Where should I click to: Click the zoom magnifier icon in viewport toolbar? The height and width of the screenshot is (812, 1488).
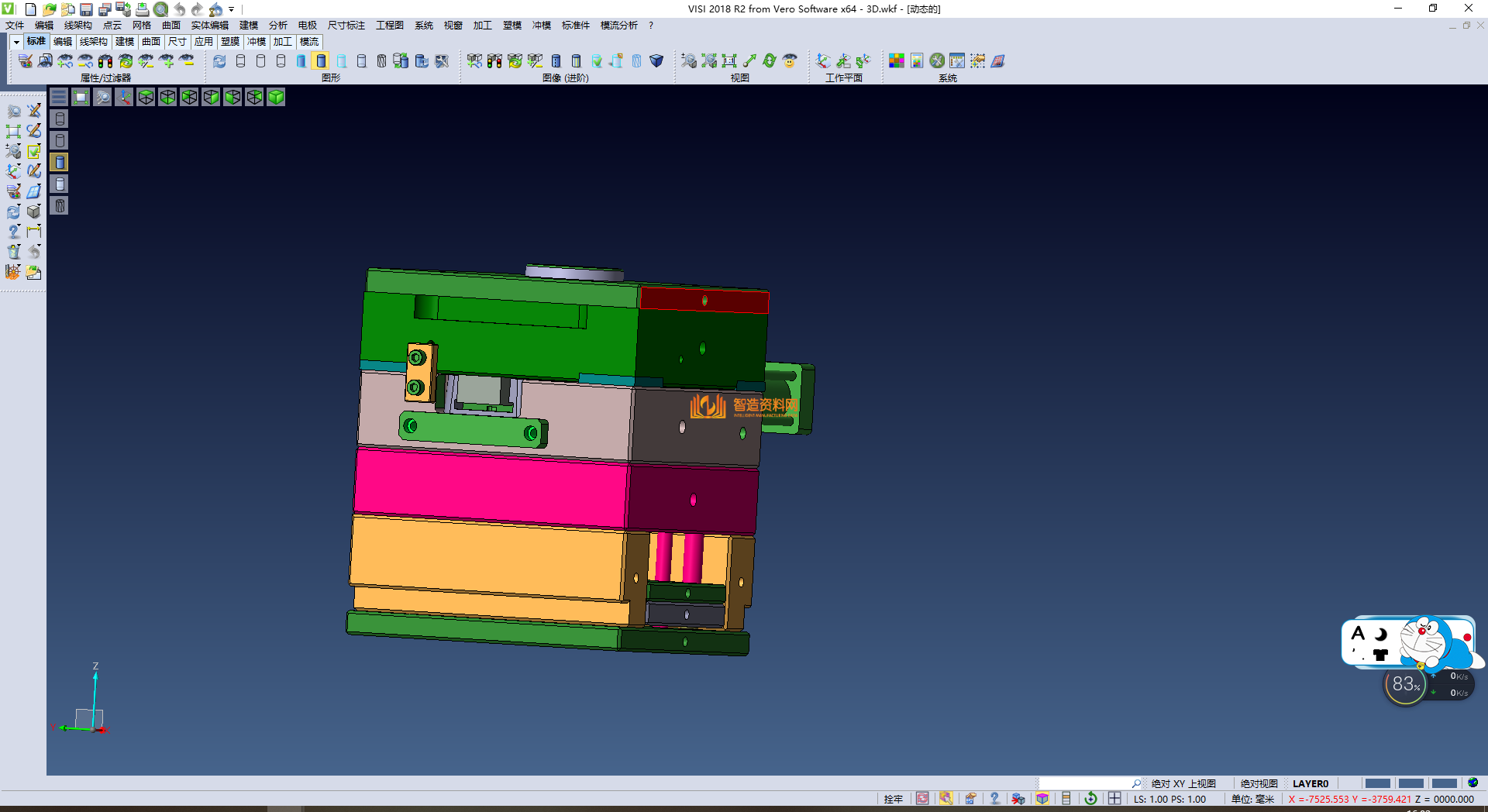(x=102, y=97)
